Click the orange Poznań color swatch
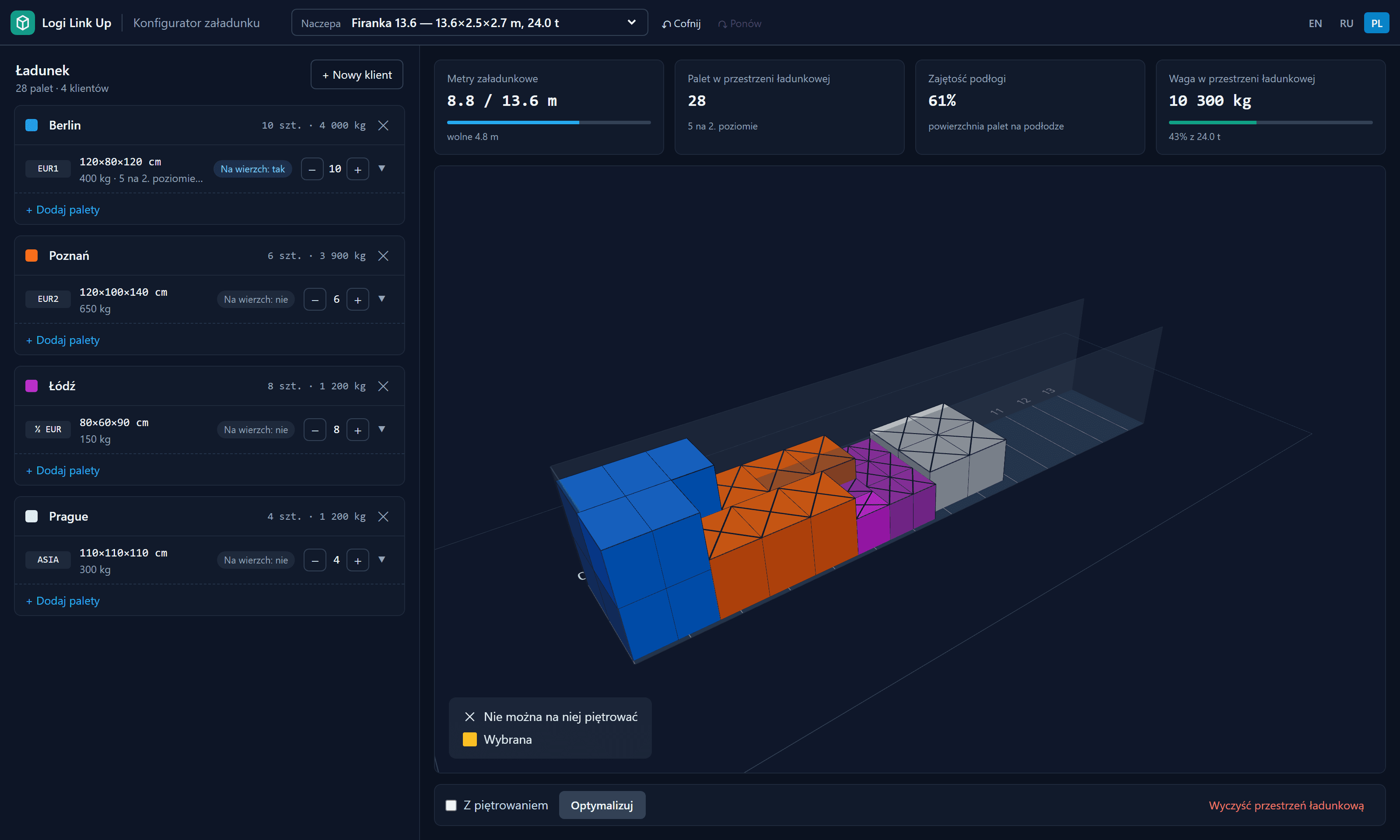This screenshot has height=840, width=1400. (x=31, y=256)
